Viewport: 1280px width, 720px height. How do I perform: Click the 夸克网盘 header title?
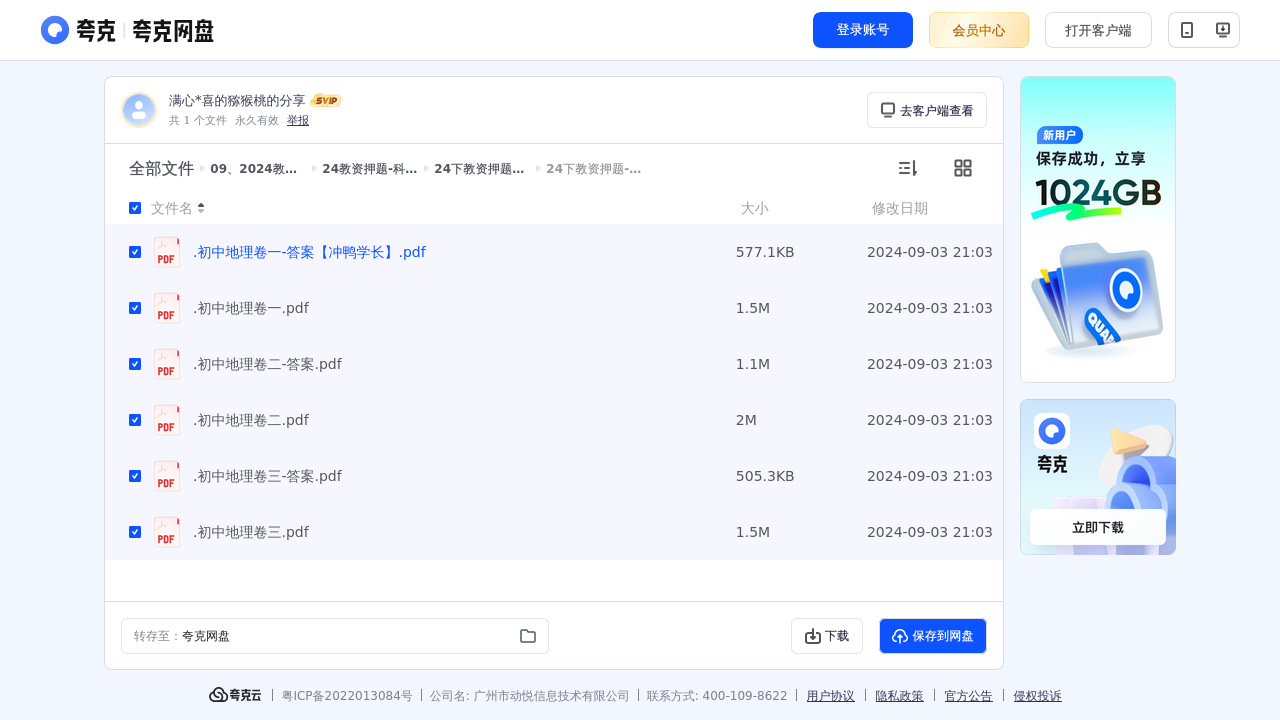173,30
